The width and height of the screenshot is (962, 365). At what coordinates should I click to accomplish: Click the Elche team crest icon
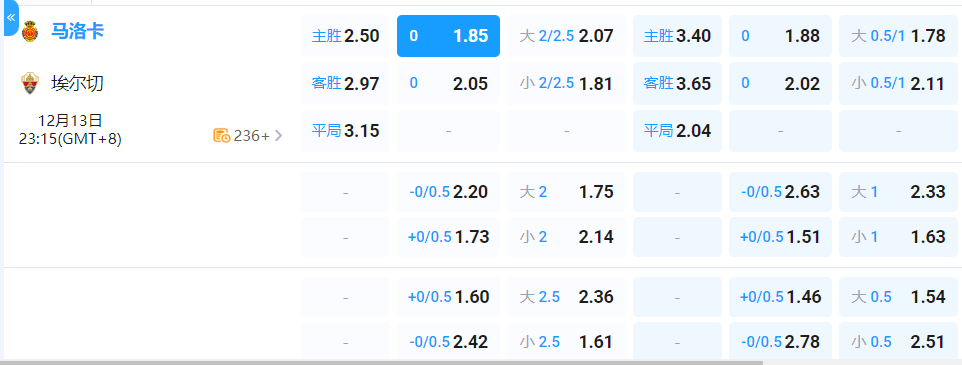tap(29, 83)
